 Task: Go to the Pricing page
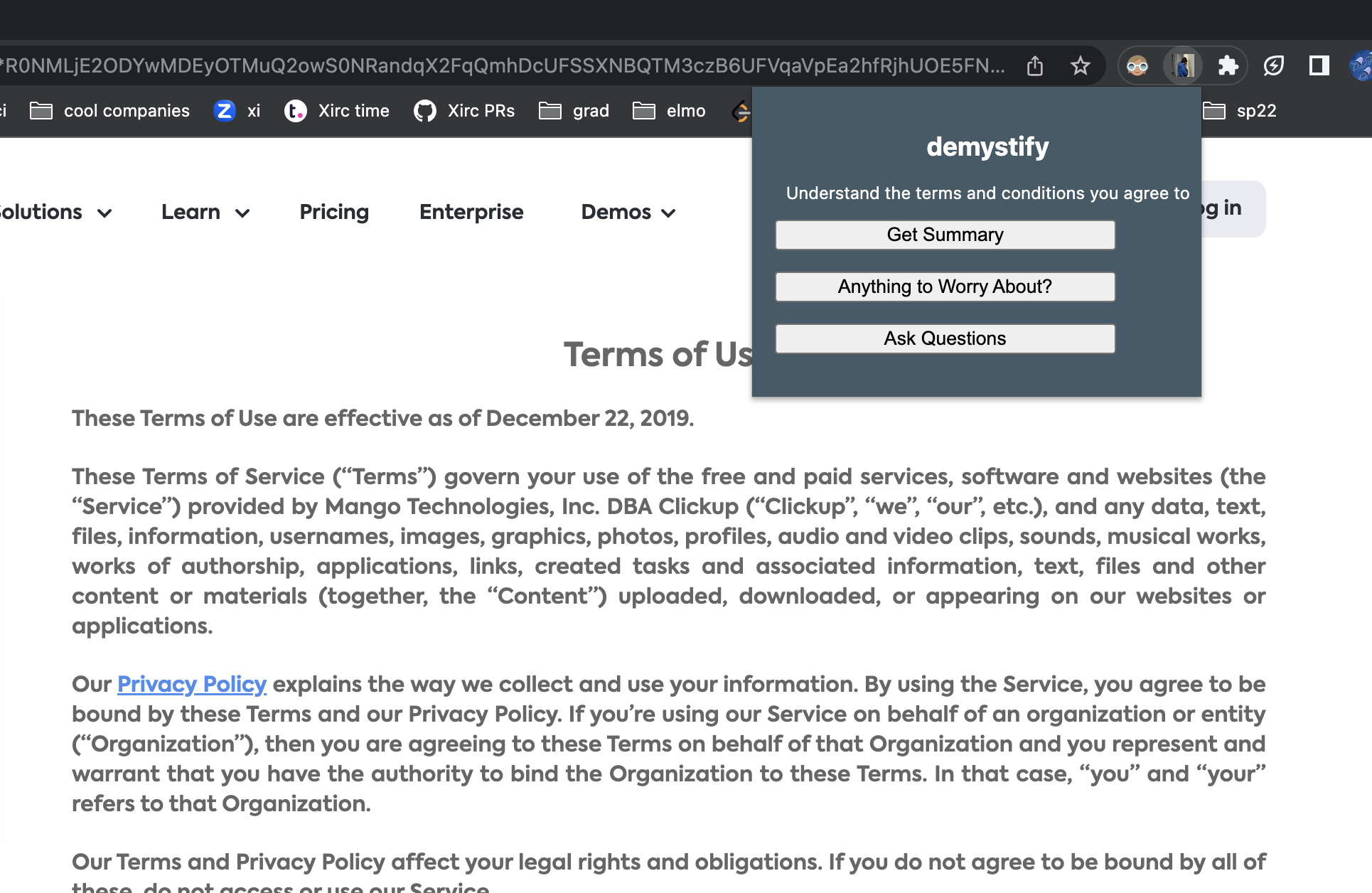(334, 212)
